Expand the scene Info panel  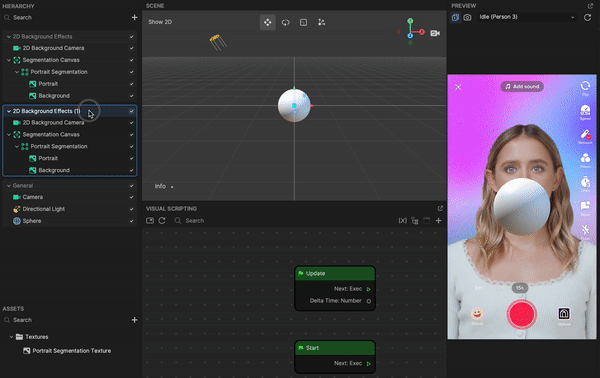(x=164, y=186)
